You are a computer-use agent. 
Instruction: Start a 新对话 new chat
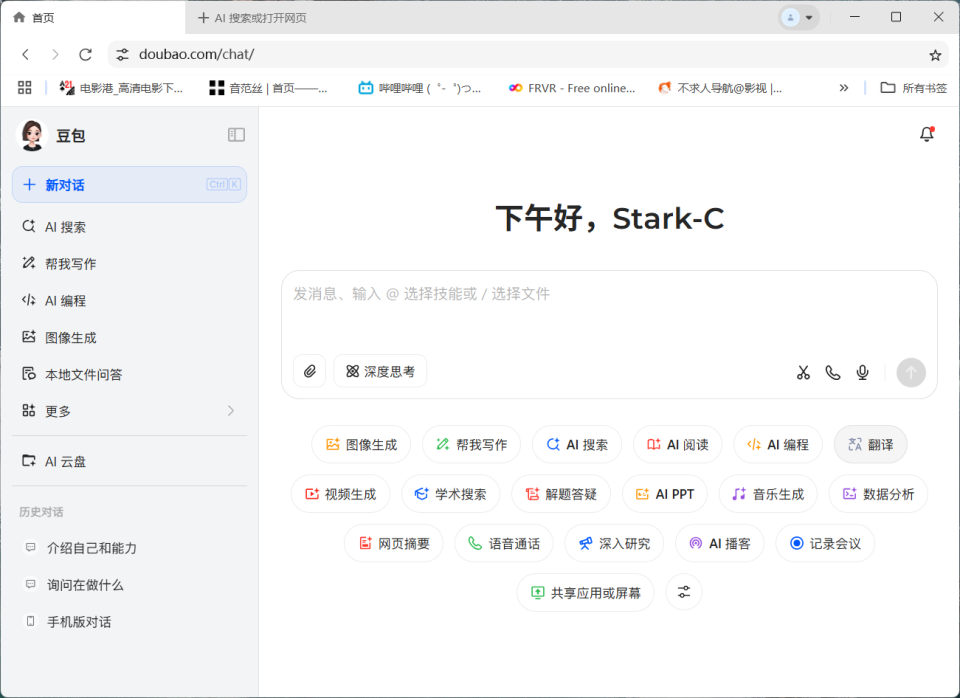129,184
